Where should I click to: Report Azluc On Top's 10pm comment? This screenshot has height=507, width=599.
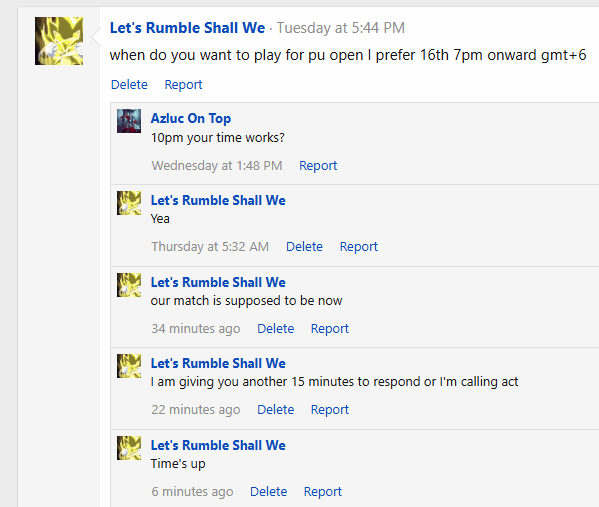[x=318, y=165]
